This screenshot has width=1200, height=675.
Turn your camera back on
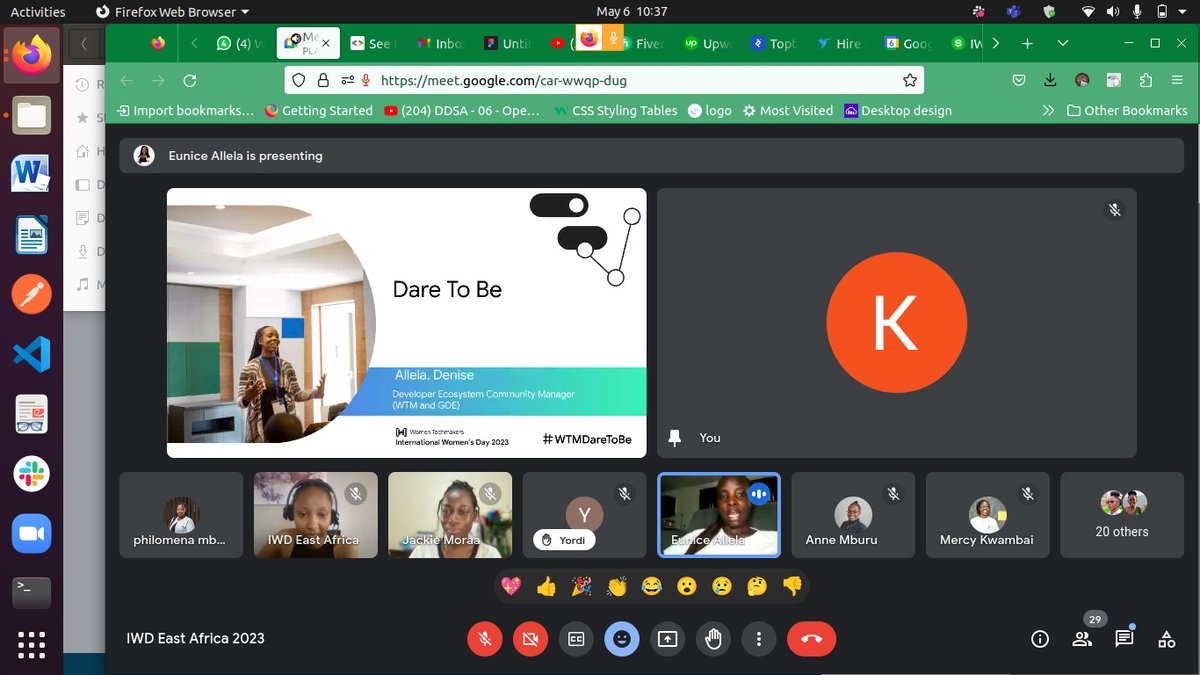click(530, 638)
